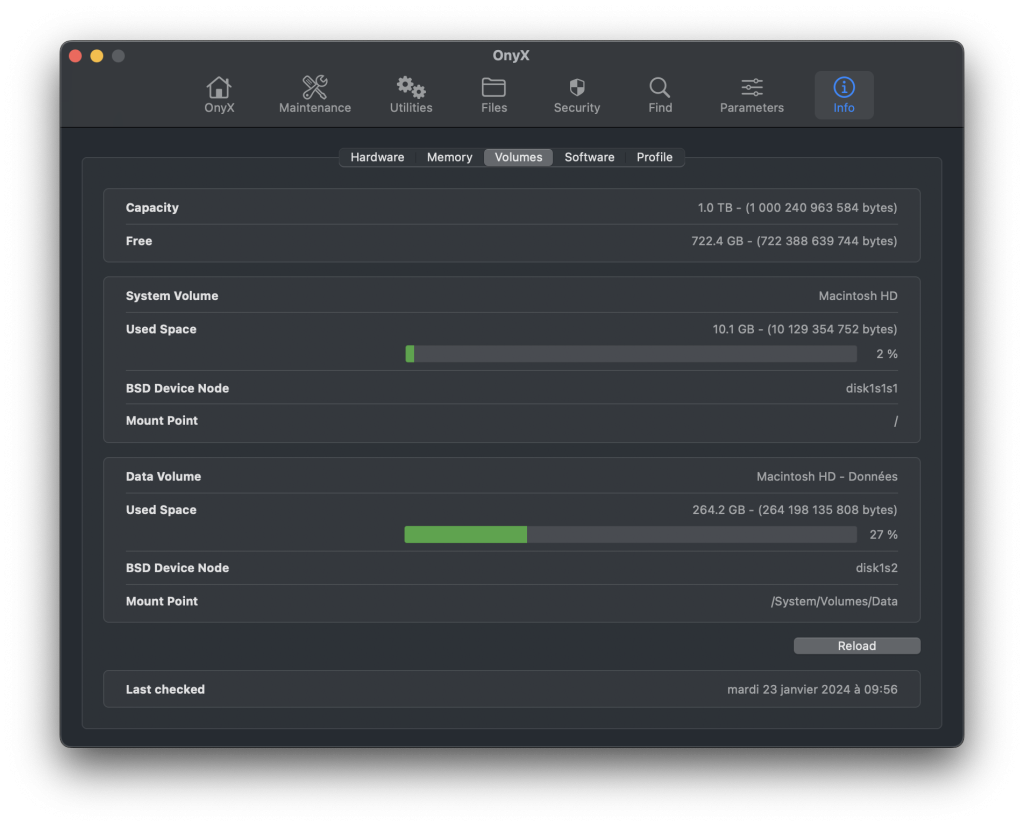Click the Reload button
The width and height of the screenshot is (1024, 827).
point(857,646)
